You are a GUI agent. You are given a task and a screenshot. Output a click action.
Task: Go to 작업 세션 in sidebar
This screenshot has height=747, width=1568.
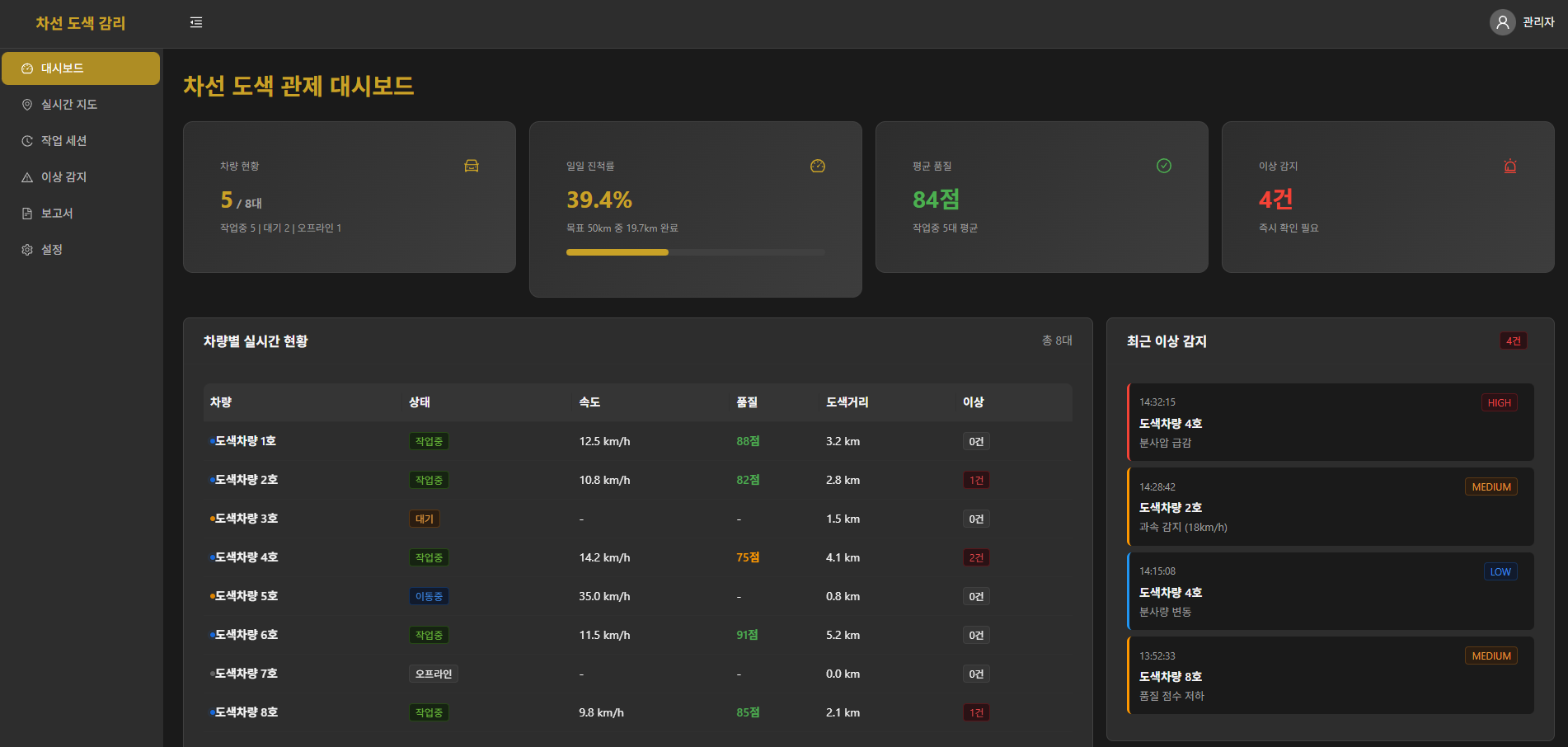click(x=64, y=141)
